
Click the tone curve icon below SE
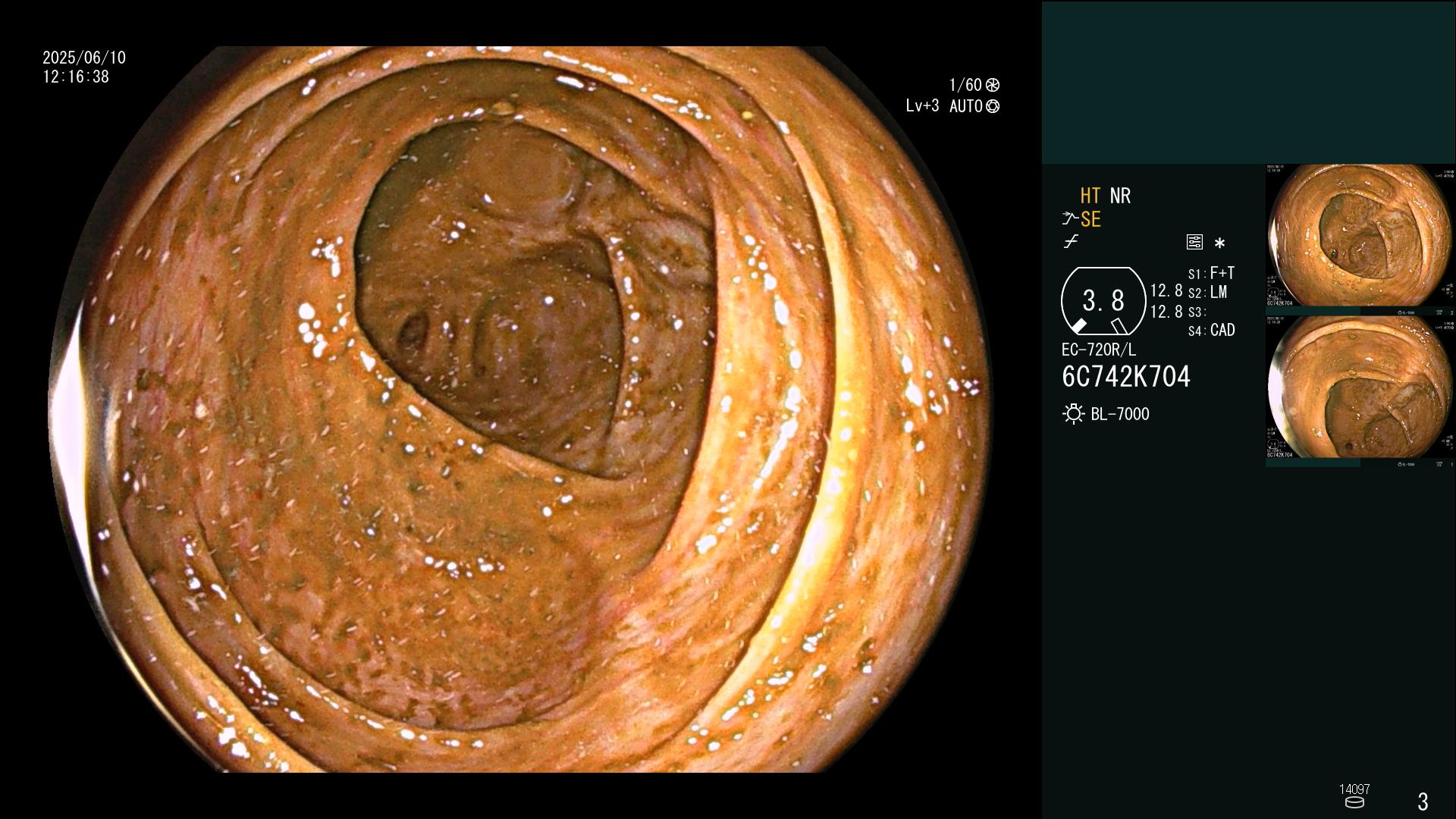(x=1071, y=242)
